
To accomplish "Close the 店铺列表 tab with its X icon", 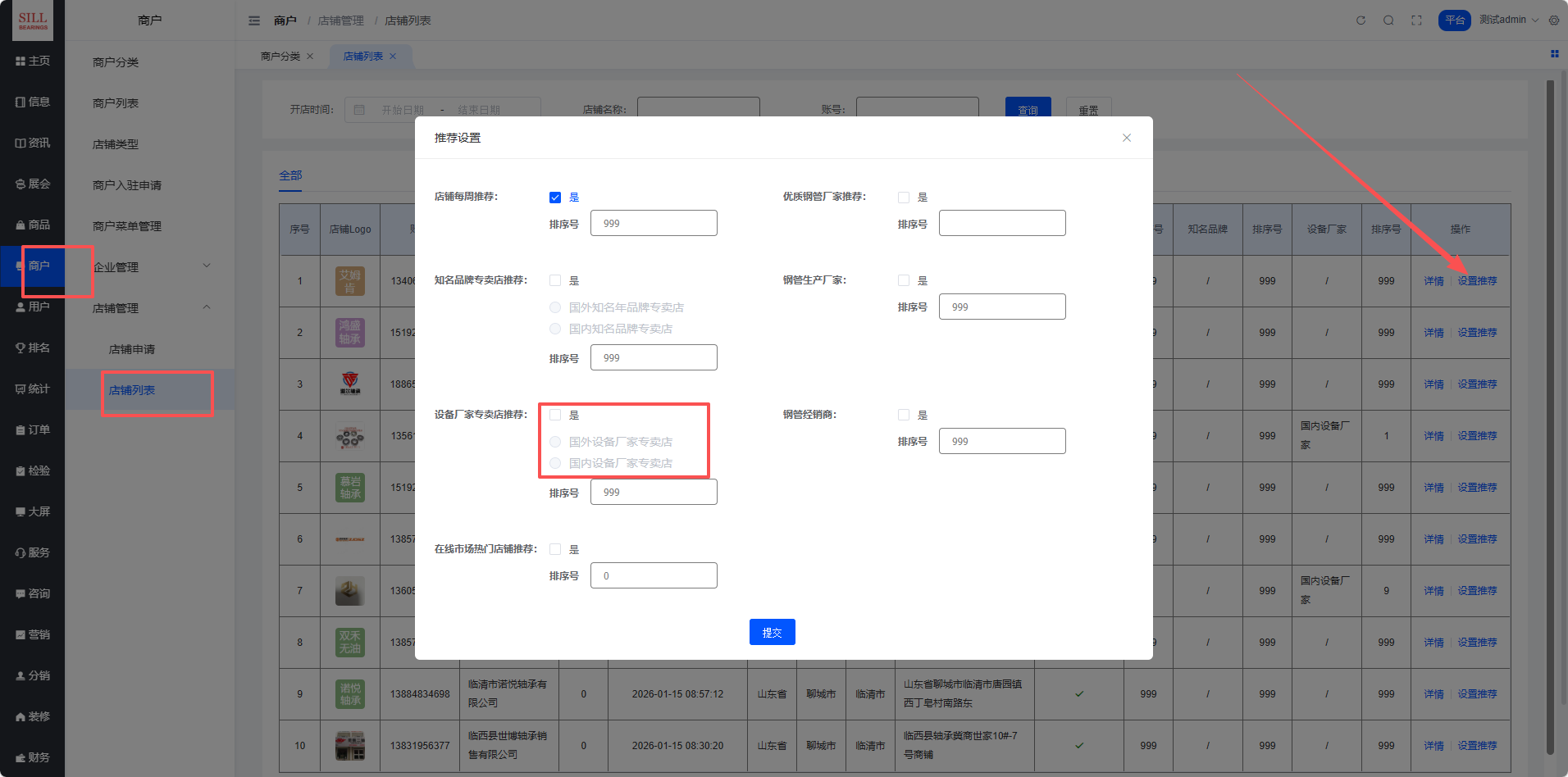I will (x=394, y=57).
